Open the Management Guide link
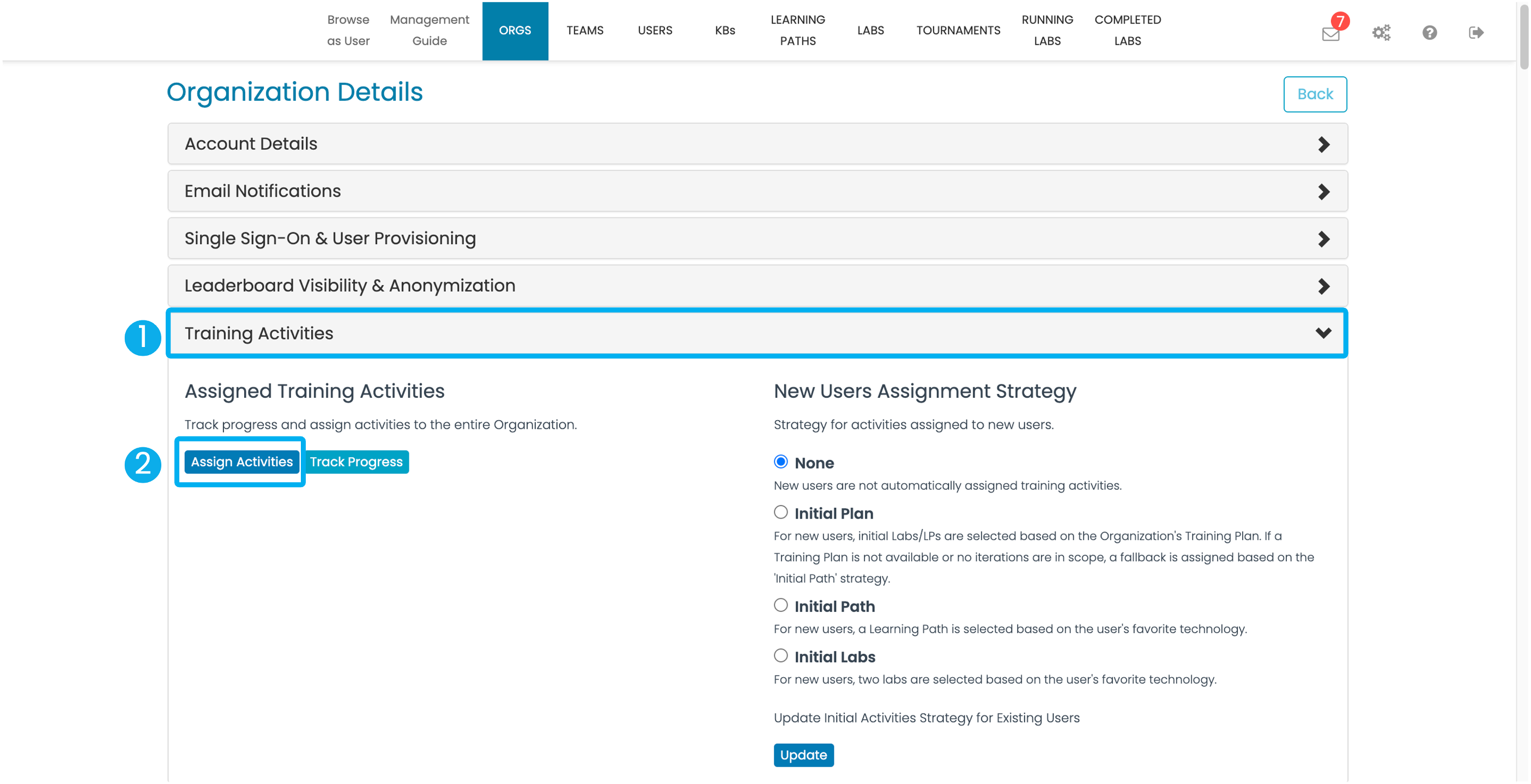This screenshot has height=784, width=1531. [429, 31]
